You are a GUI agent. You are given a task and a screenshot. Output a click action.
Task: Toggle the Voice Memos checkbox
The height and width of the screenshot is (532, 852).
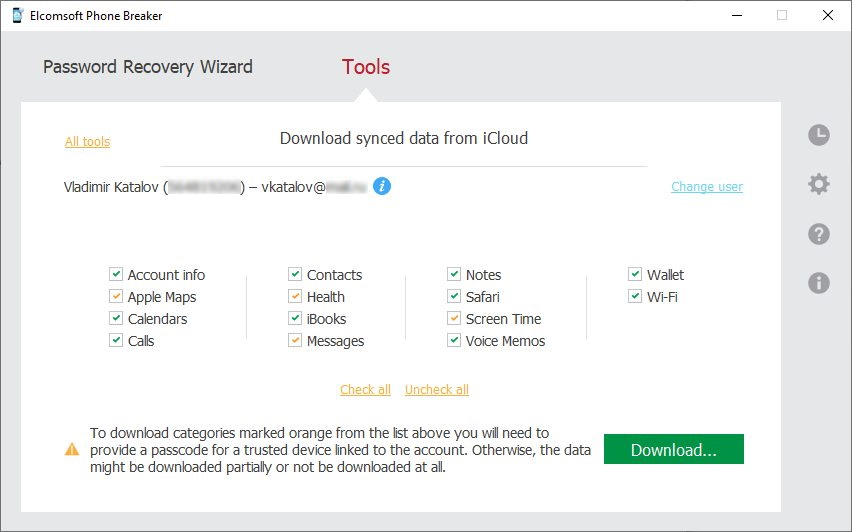coord(454,341)
